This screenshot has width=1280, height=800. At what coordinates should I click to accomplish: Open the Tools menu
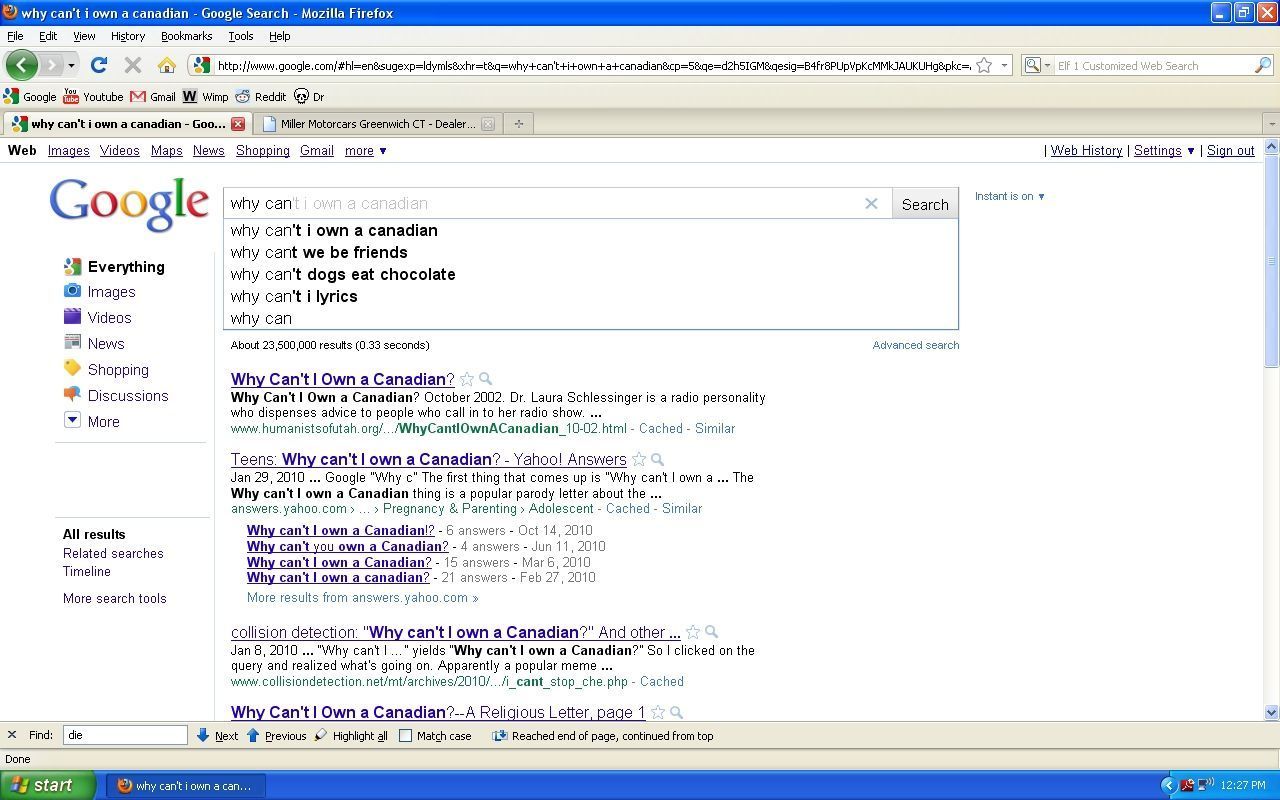point(241,36)
